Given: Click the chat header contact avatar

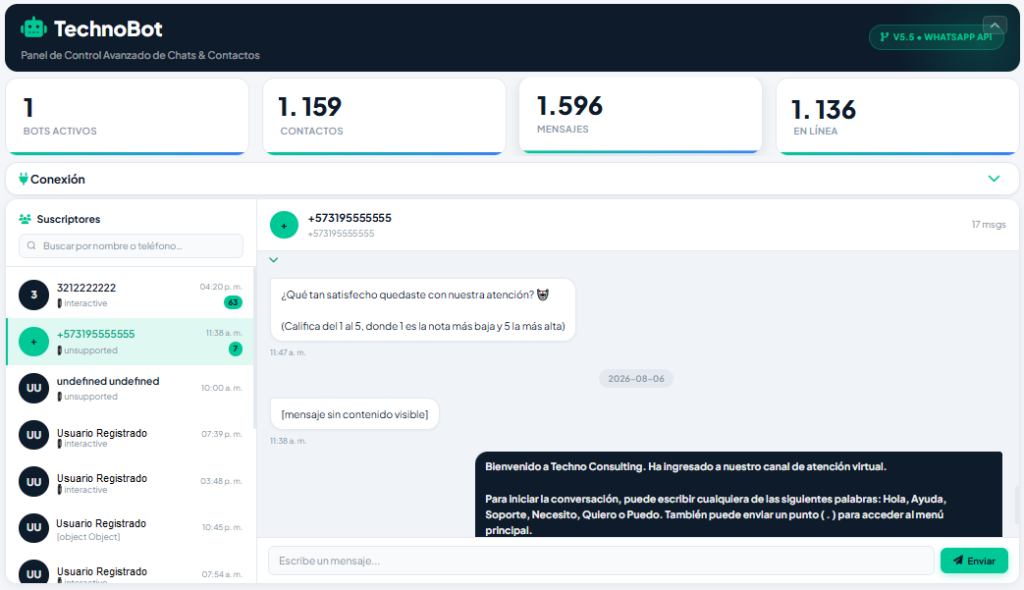Looking at the screenshot, I should [x=284, y=225].
